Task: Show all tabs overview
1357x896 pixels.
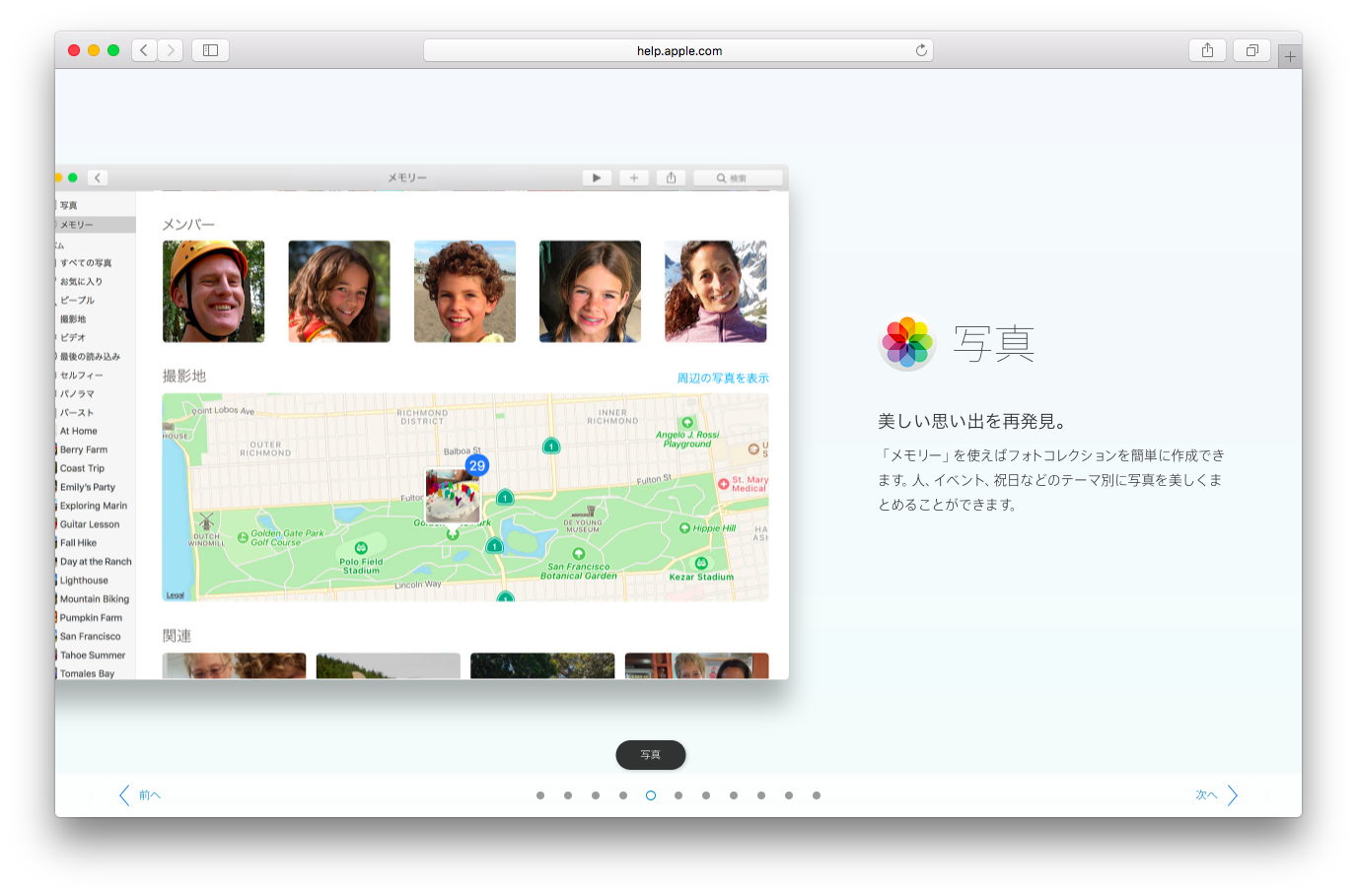Action: 1251,50
